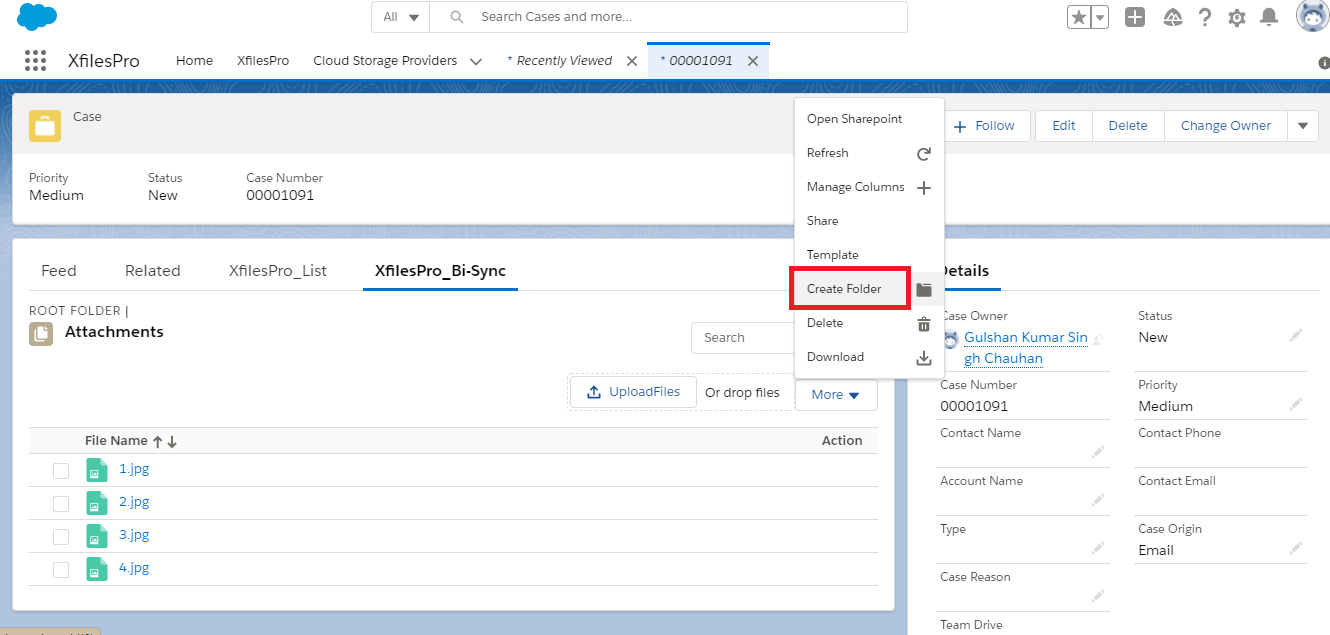This screenshot has width=1330, height=635.
Task: Open the All search scope dropdown
Action: pos(401,17)
